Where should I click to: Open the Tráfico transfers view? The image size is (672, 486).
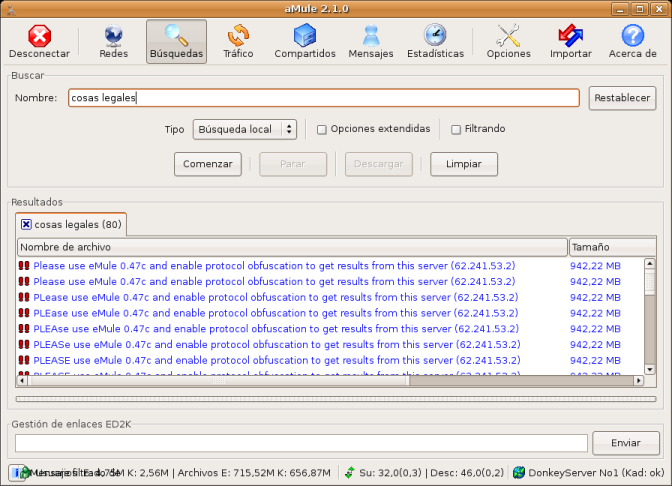point(238,41)
